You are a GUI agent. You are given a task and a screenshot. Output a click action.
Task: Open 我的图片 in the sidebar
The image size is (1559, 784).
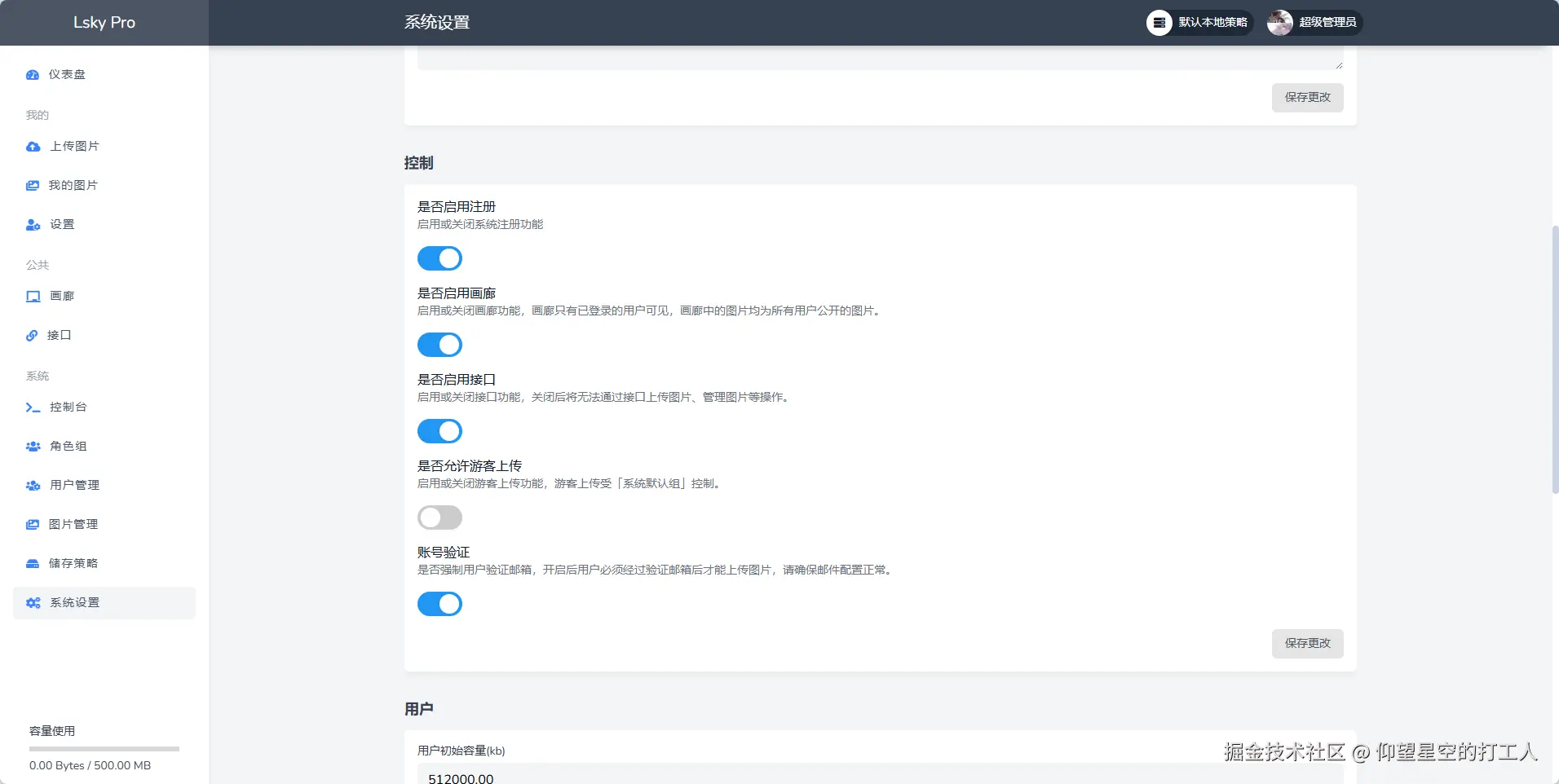104,186
